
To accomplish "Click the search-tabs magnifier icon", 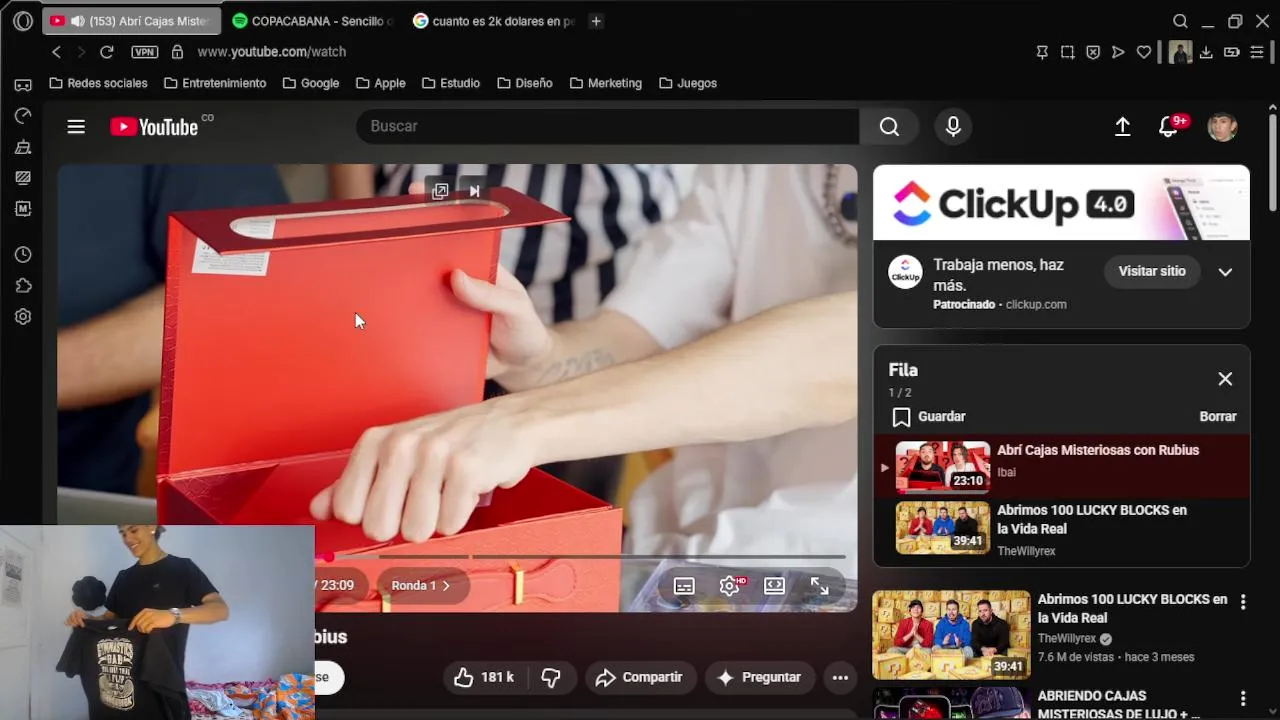I will click(x=1180, y=21).
